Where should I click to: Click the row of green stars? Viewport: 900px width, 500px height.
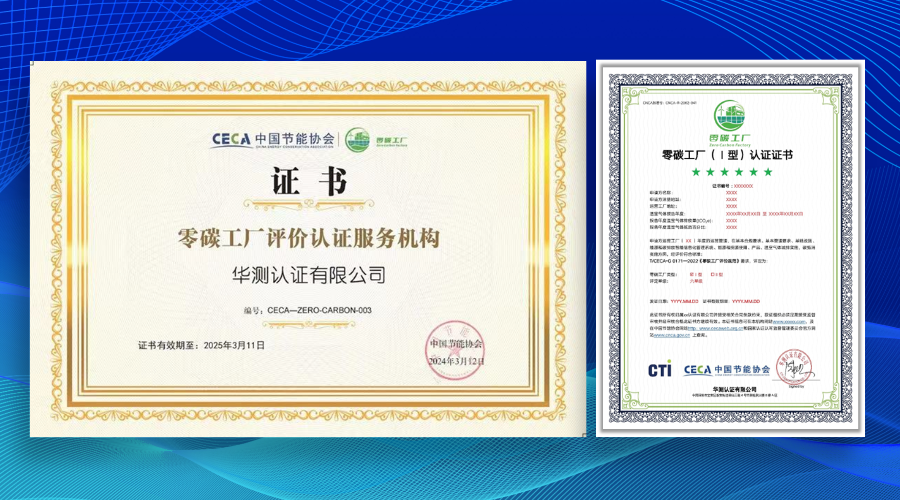coord(732,172)
